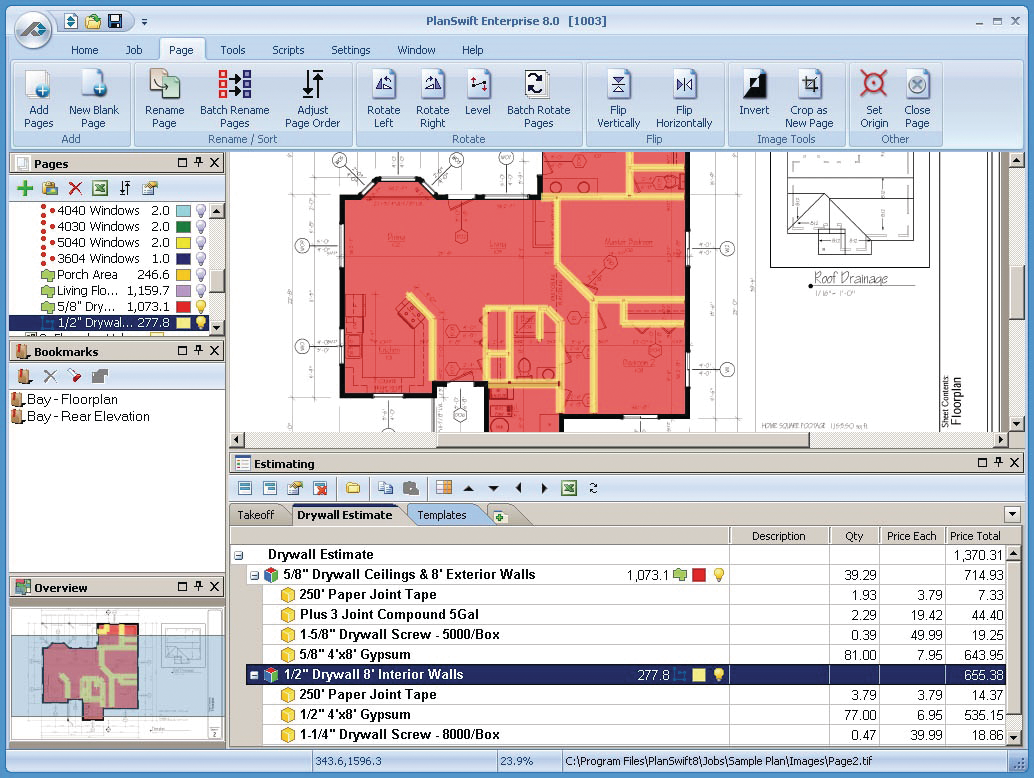Click the plan view horizontal scrollbar
This screenshot has width=1034, height=778.
(x=623, y=439)
